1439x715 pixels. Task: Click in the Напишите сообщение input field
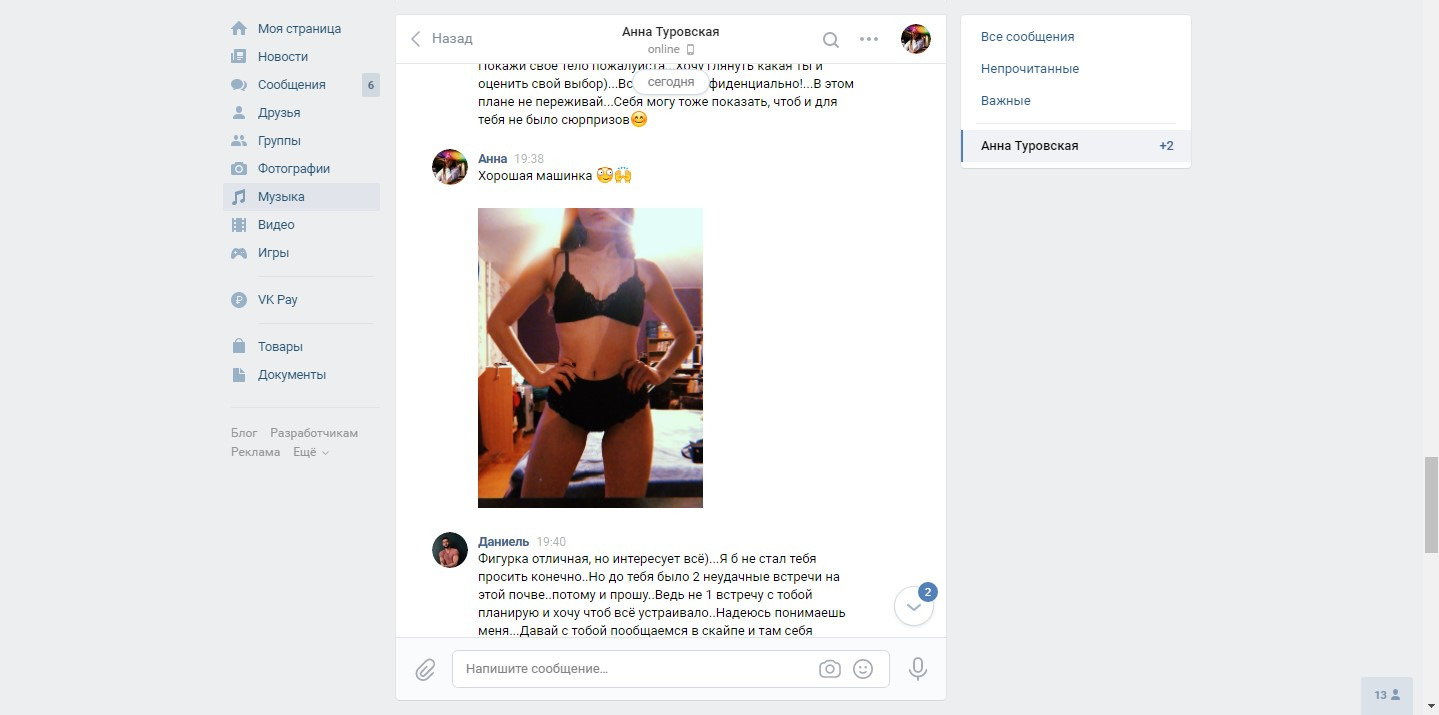coord(634,669)
